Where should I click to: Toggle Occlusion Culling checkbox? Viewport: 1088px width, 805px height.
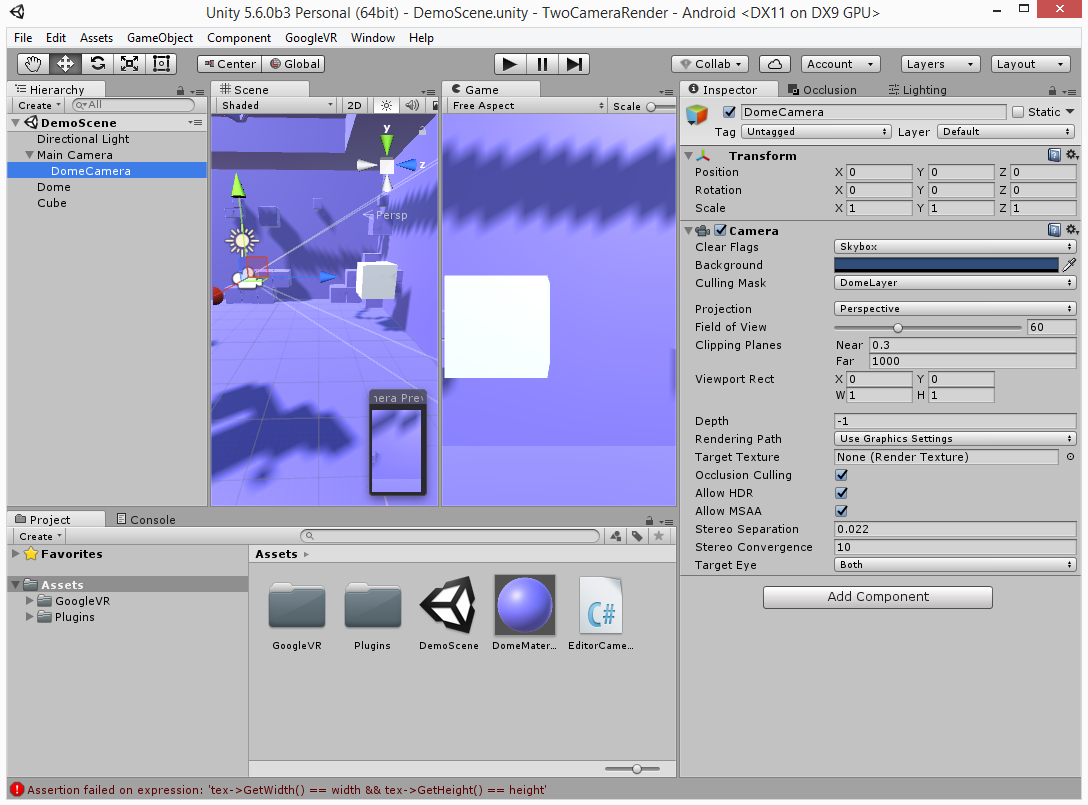(x=842, y=475)
